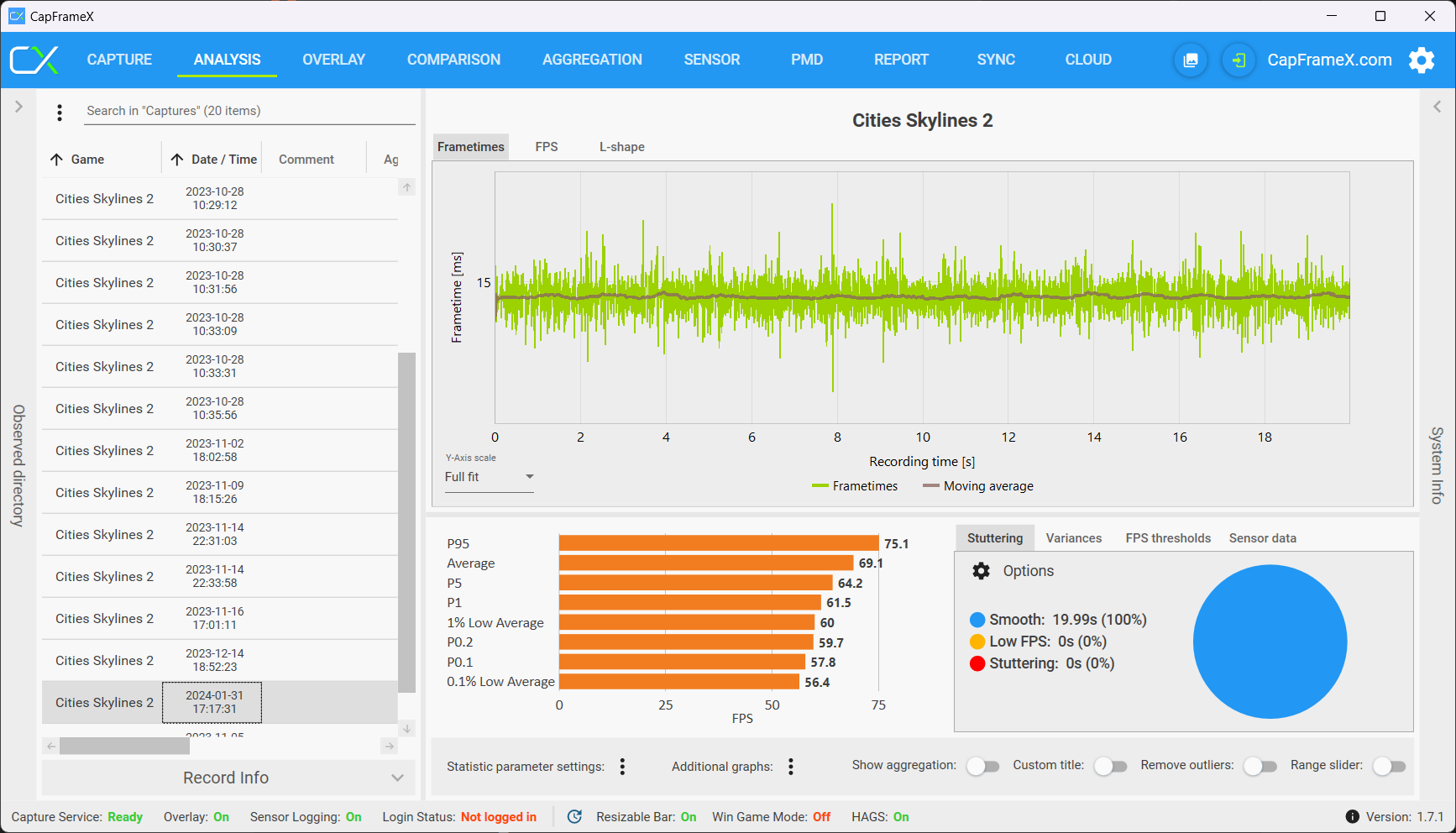Open the REPORT tab
This screenshot has width=1456, height=833.
tap(901, 60)
